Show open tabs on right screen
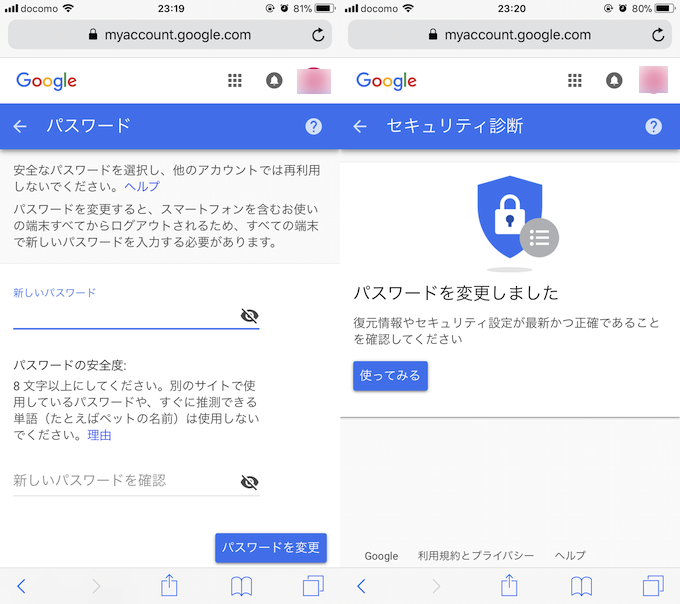This screenshot has width=680, height=604. click(653, 586)
